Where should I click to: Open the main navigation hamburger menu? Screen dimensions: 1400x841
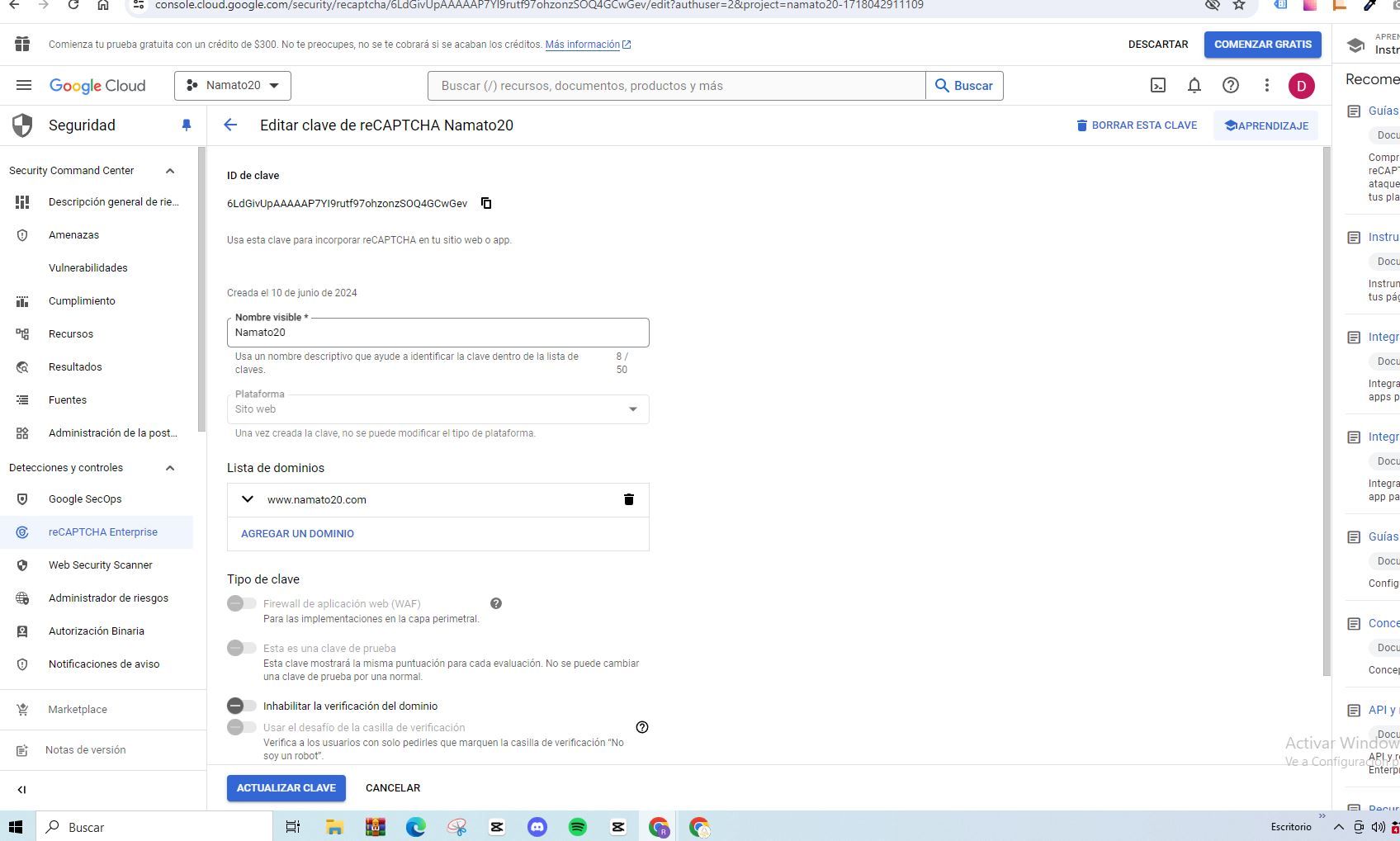24,85
